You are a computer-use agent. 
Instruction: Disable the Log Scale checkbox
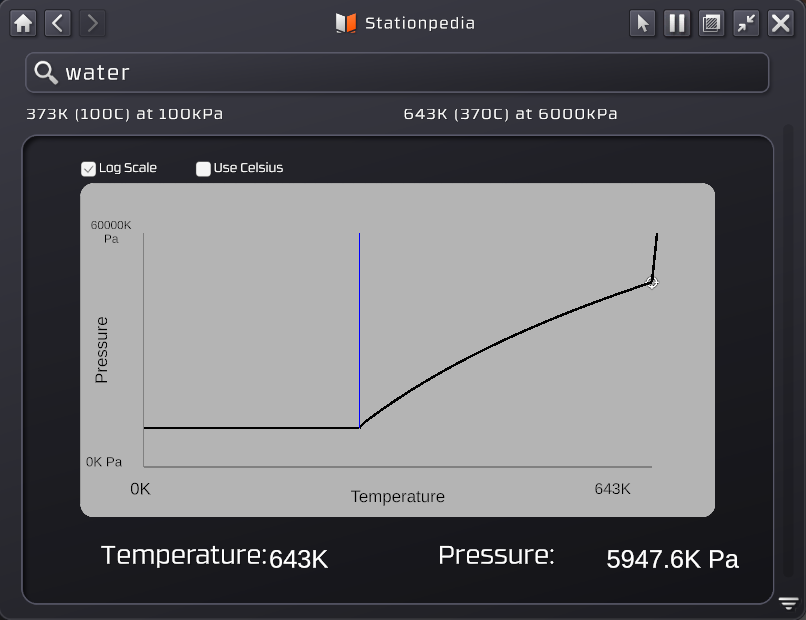coord(88,169)
